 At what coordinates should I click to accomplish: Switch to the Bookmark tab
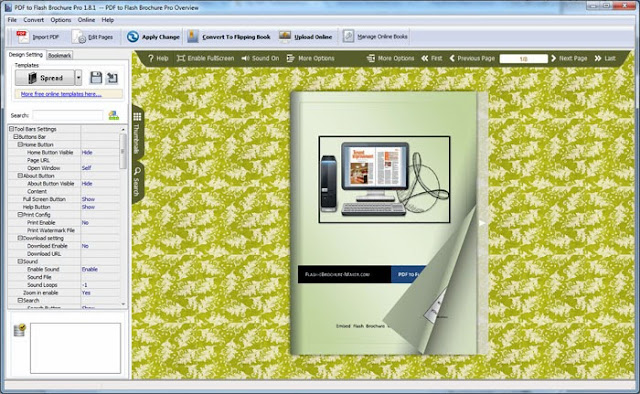(x=60, y=56)
